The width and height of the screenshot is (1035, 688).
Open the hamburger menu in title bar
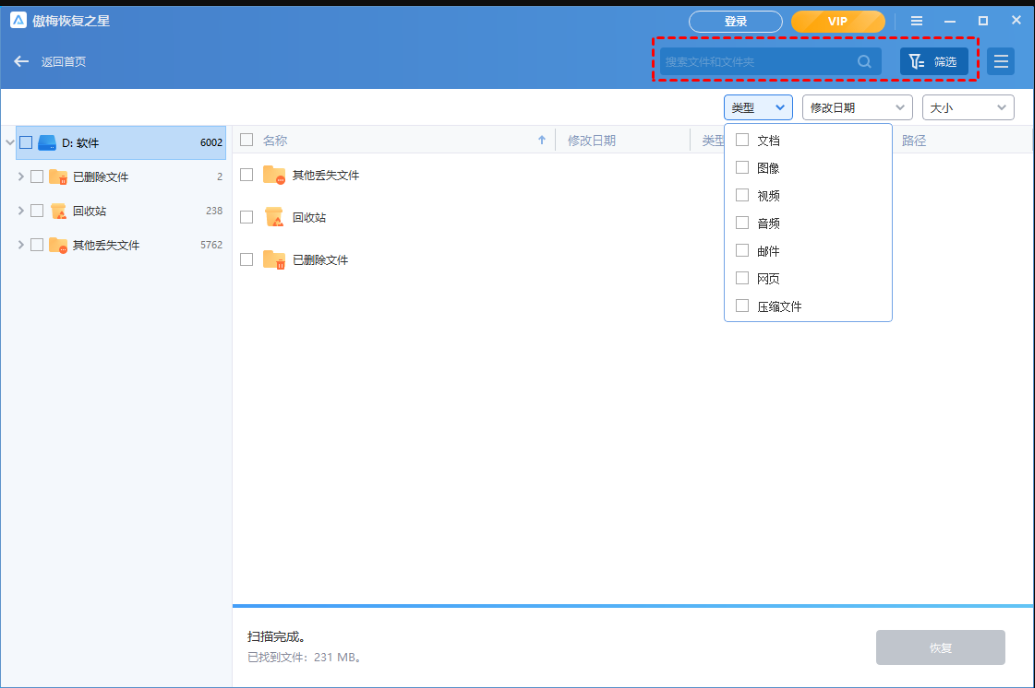click(x=916, y=21)
